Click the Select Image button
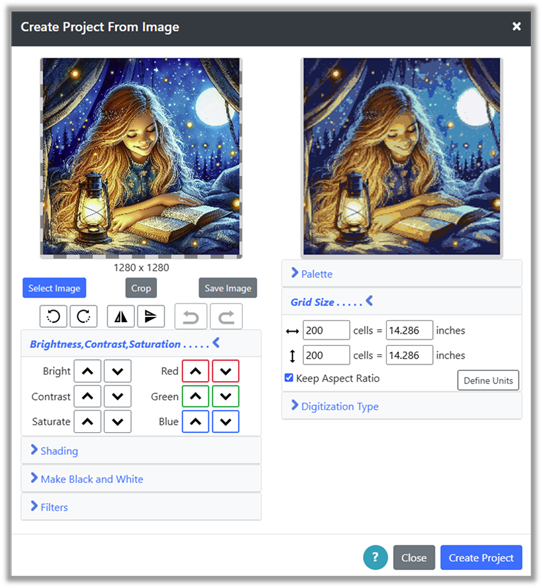The image size is (543, 588). [54, 288]
